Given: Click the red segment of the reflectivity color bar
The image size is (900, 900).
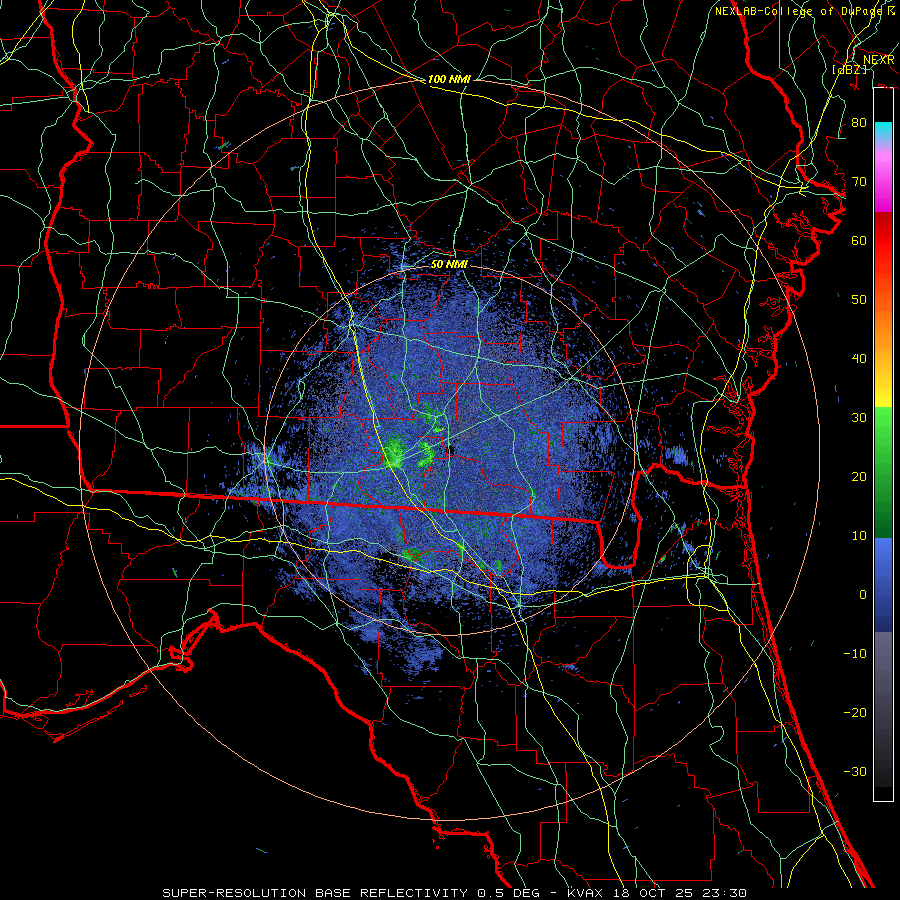Looking at the screenshot, I should 883,241.
